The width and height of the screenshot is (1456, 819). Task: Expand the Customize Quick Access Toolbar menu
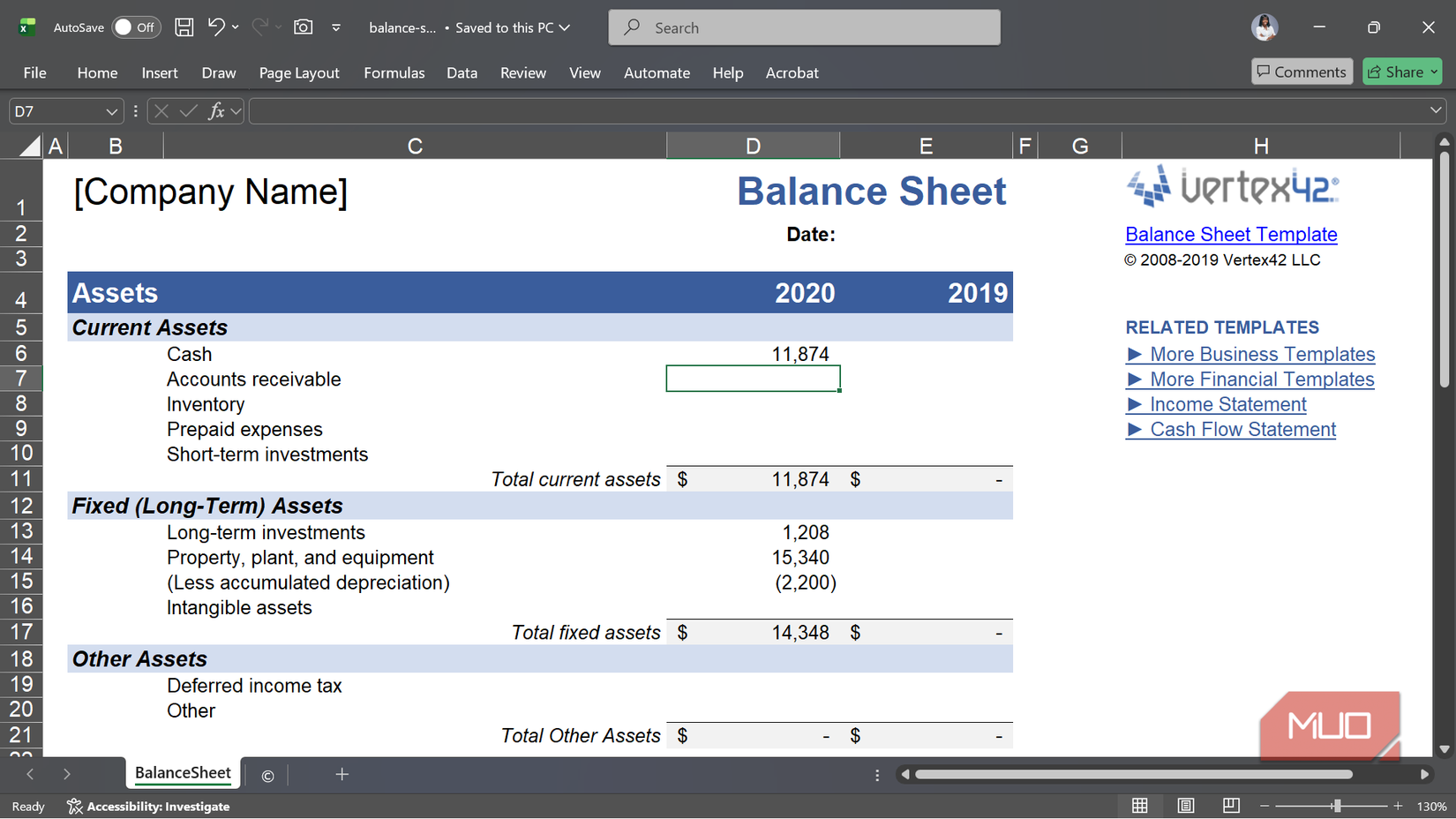(336, 27)
